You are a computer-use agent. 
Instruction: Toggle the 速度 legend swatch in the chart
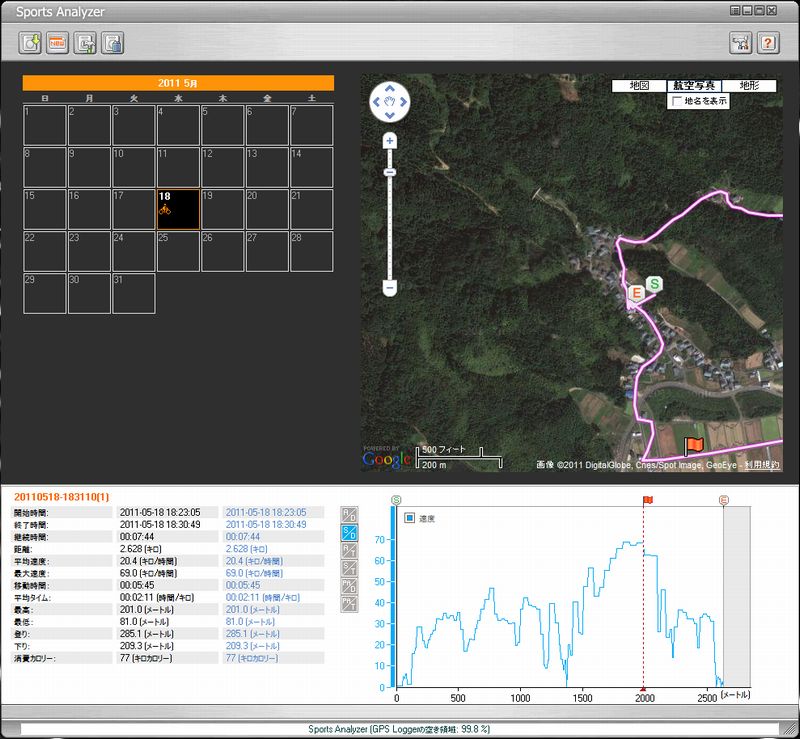point(409,518)
